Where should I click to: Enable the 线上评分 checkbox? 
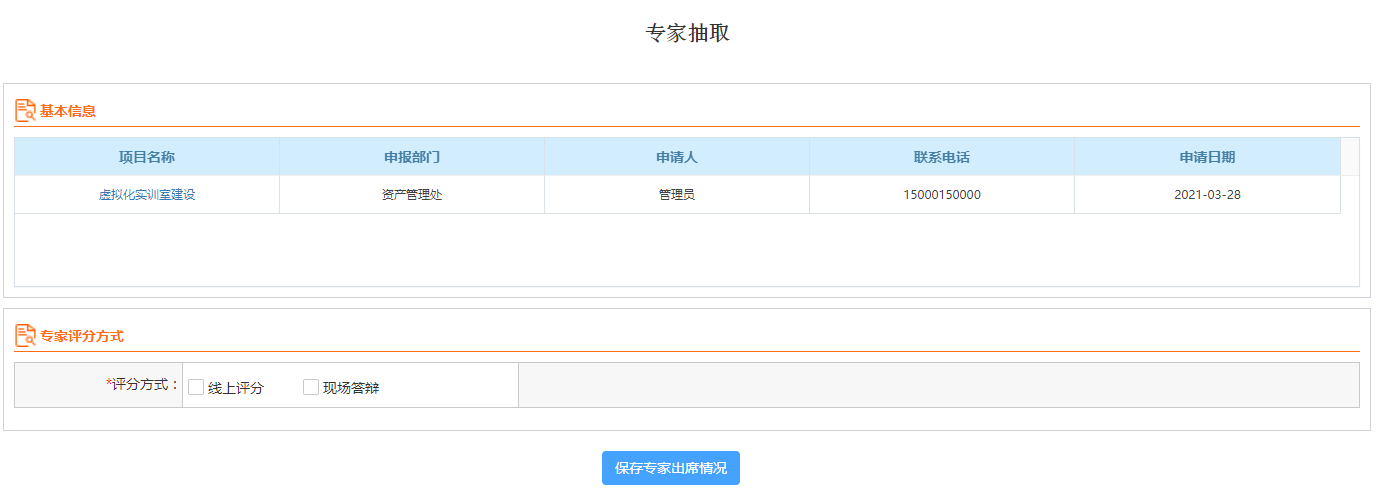196,387
